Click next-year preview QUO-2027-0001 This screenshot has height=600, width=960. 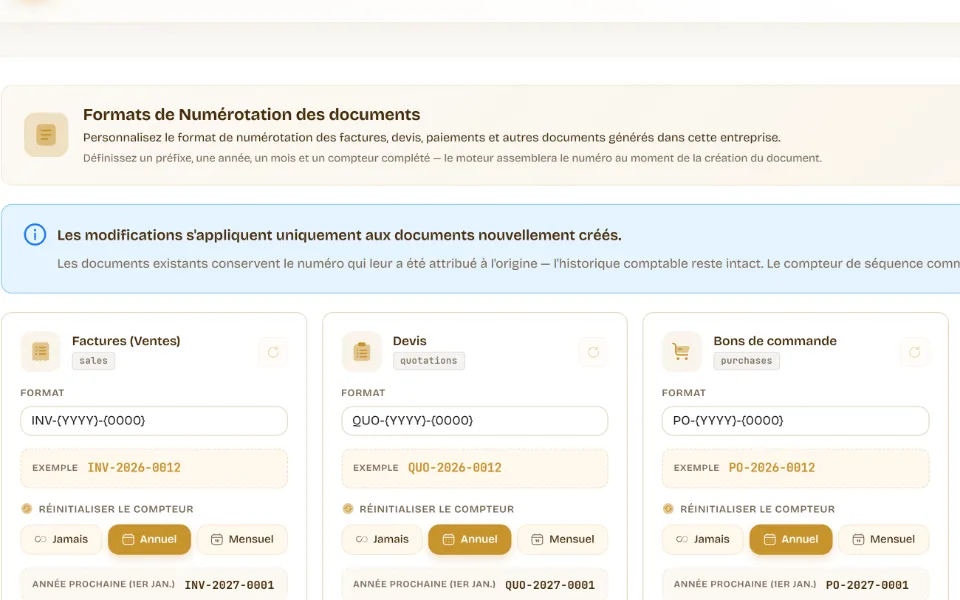point(550,585)
